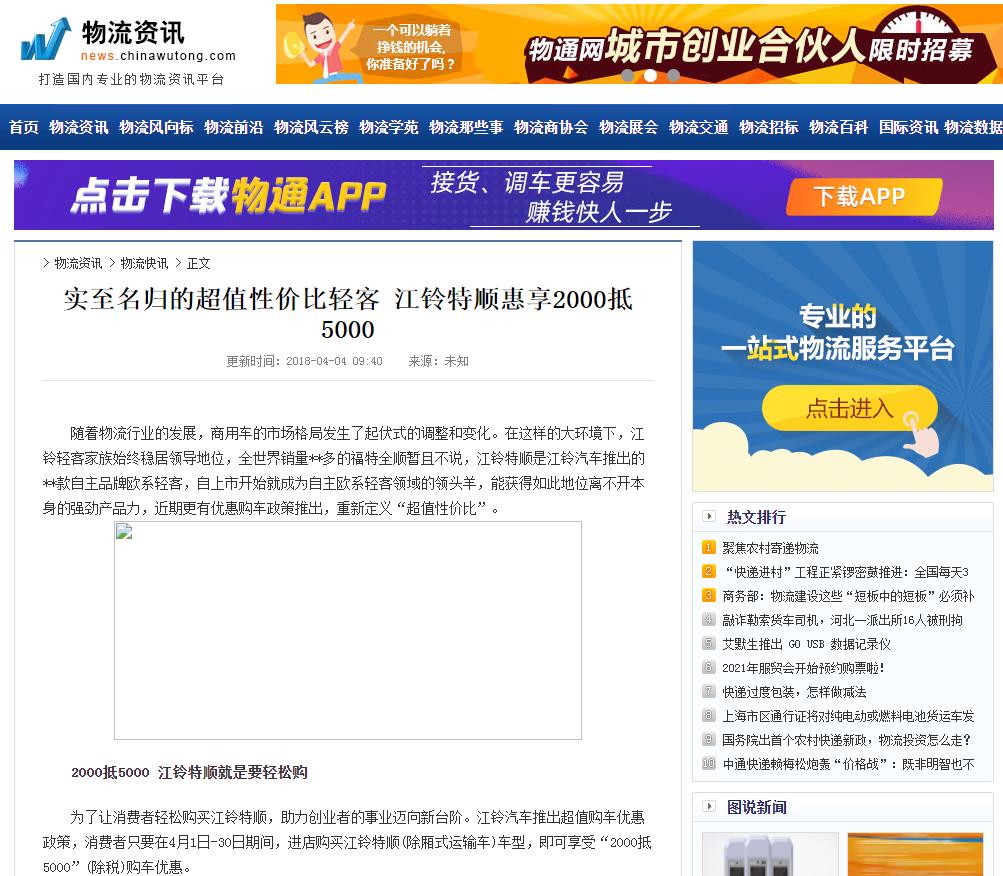Click the 物流资讯 breadcrumb link

tap(78, 263)
